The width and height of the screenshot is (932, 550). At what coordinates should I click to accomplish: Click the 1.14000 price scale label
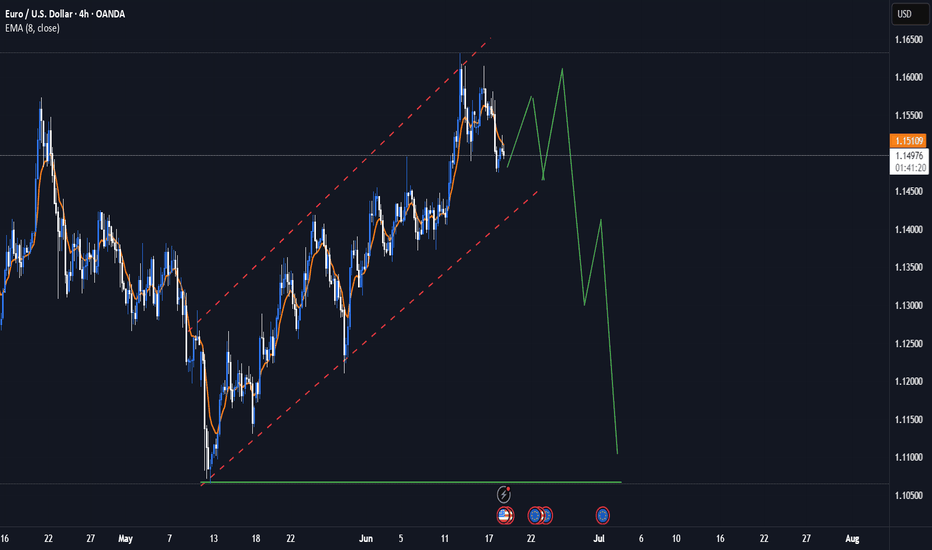[x=909, y=230]
